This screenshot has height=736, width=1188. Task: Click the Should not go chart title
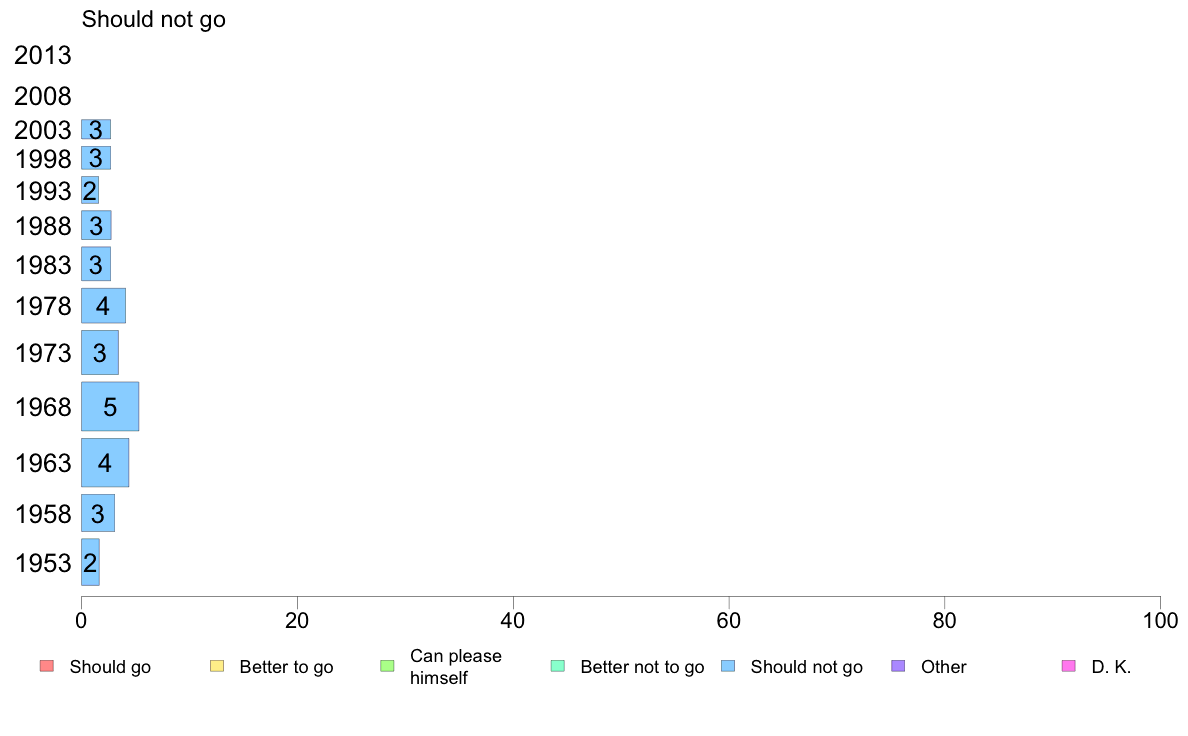pyautogui.click(x=154, y=19)
